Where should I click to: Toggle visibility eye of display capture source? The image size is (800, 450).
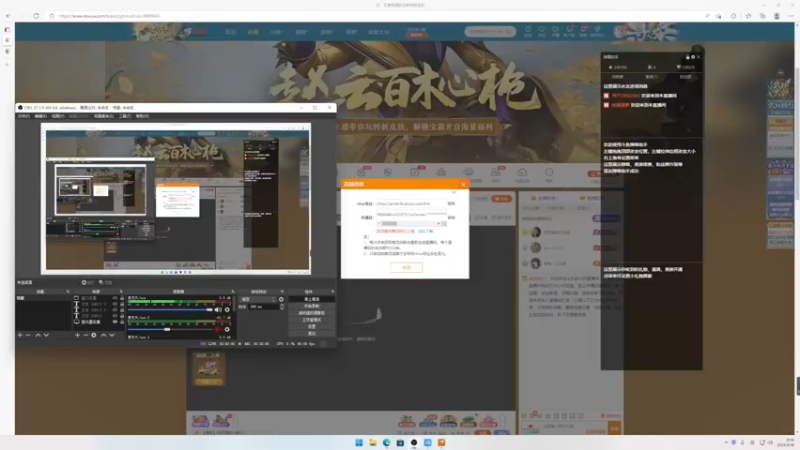pyautogui.click(x=115, y=322)
